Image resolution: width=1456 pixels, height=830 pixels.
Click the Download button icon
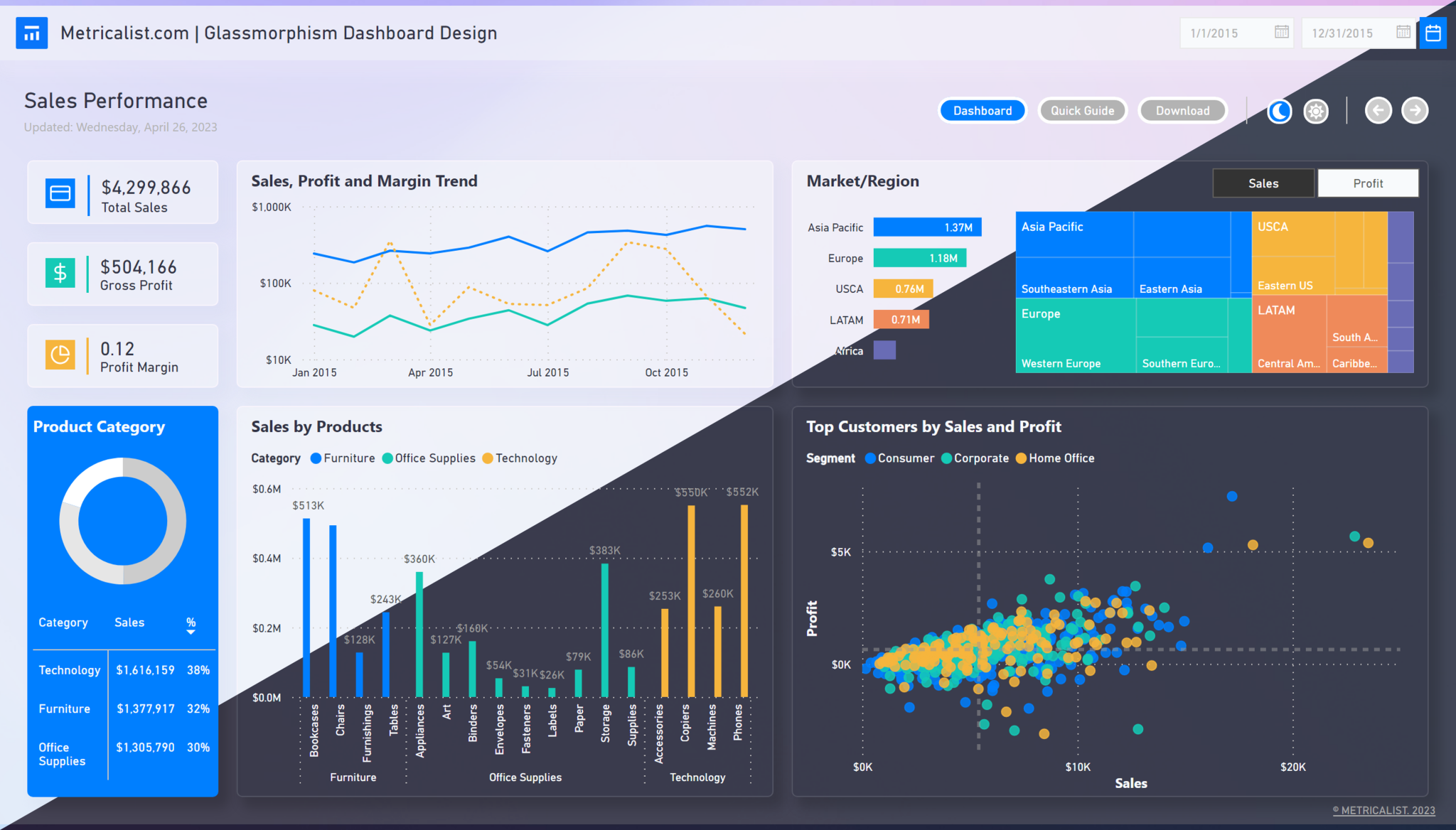(x=1183, y=109)
